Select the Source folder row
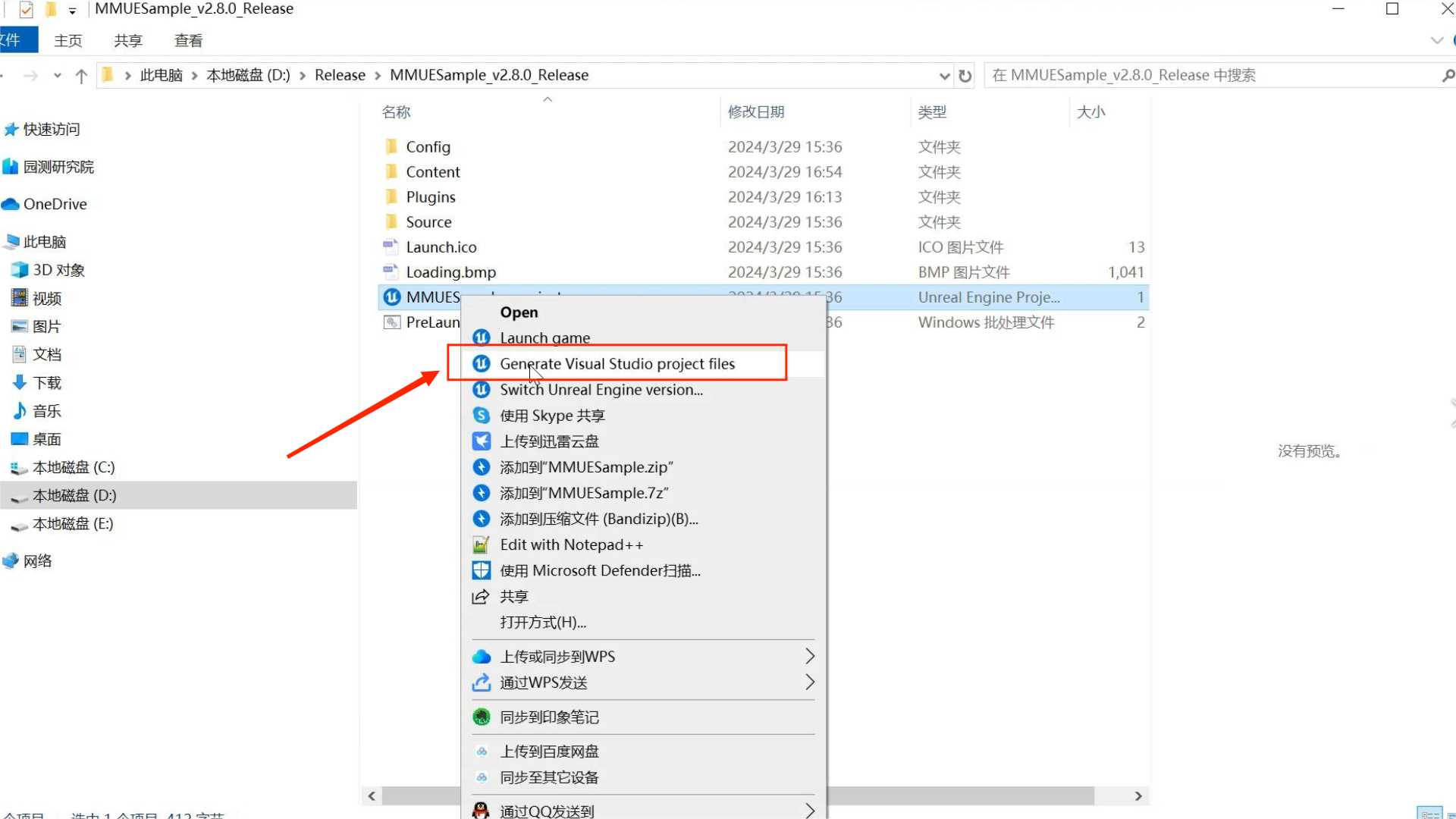Image resolution: width=1456 pixels, height=819 pixels. 764,222
